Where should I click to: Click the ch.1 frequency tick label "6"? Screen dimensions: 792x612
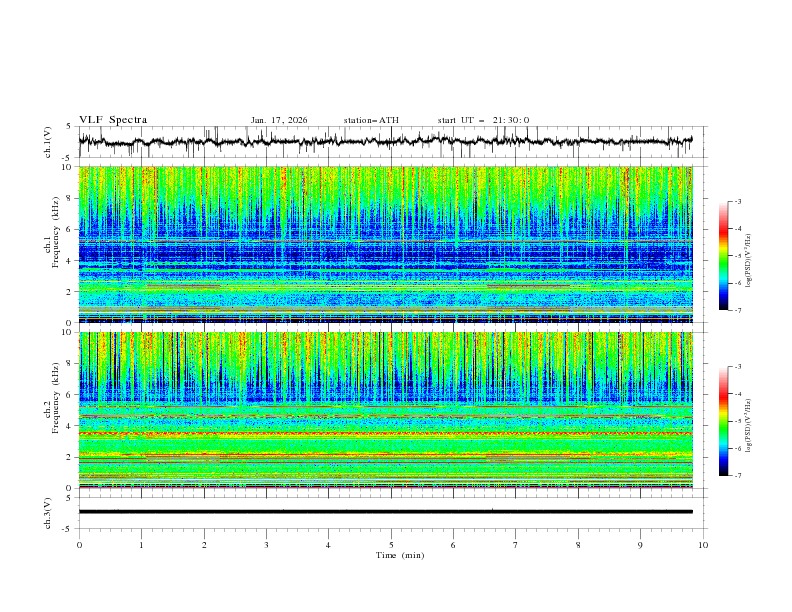tap(70, 229)
